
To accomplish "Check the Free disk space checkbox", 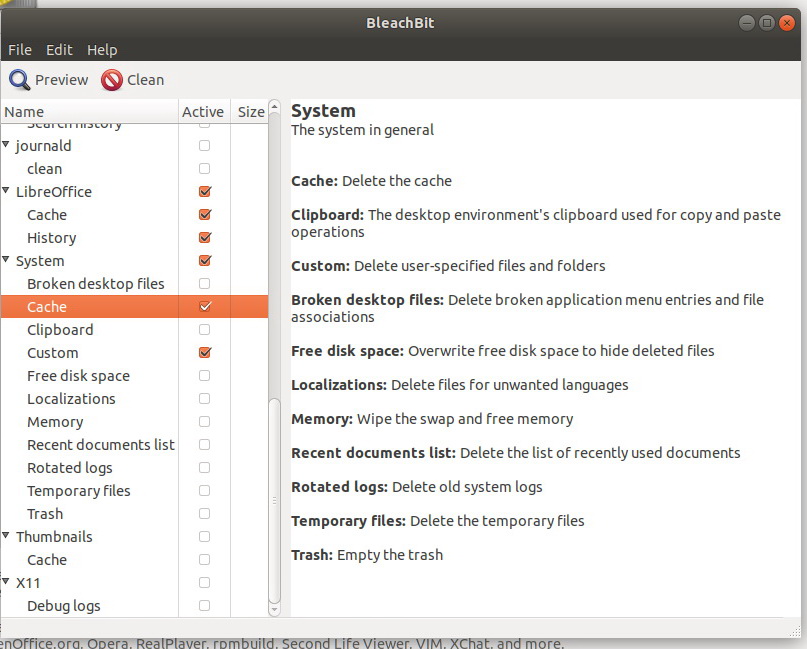I will pyautogui.click(x=204, y=376).
